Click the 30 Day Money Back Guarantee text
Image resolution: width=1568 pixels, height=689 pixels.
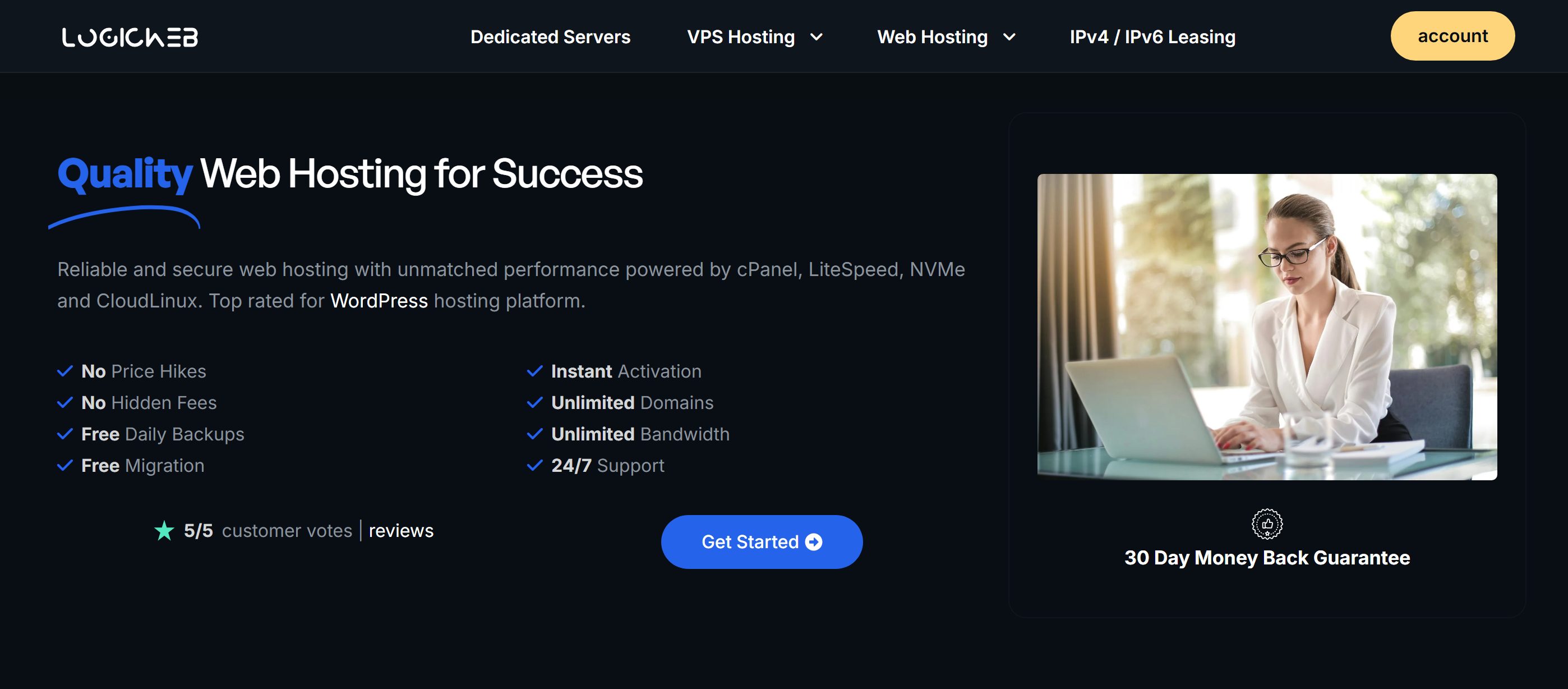coord(1267,558)
